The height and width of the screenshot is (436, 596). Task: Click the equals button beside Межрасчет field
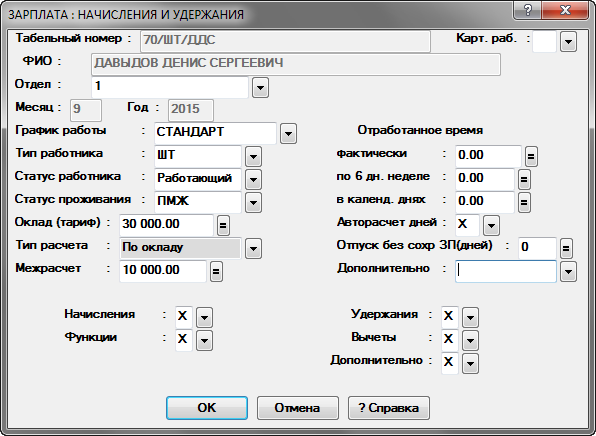(216, 271)
